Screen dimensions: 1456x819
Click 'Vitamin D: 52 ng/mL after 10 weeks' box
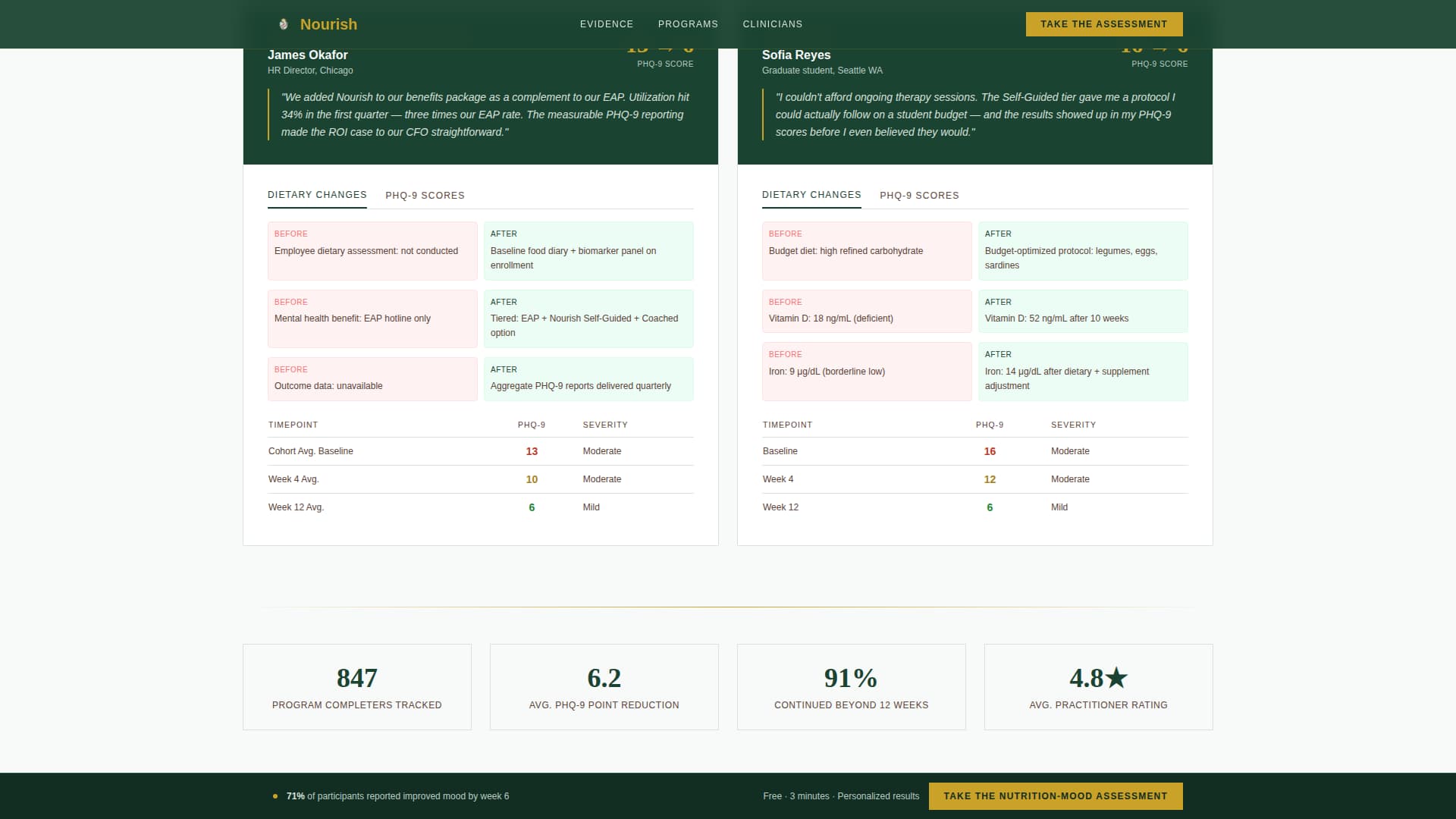pos(1083,311)
